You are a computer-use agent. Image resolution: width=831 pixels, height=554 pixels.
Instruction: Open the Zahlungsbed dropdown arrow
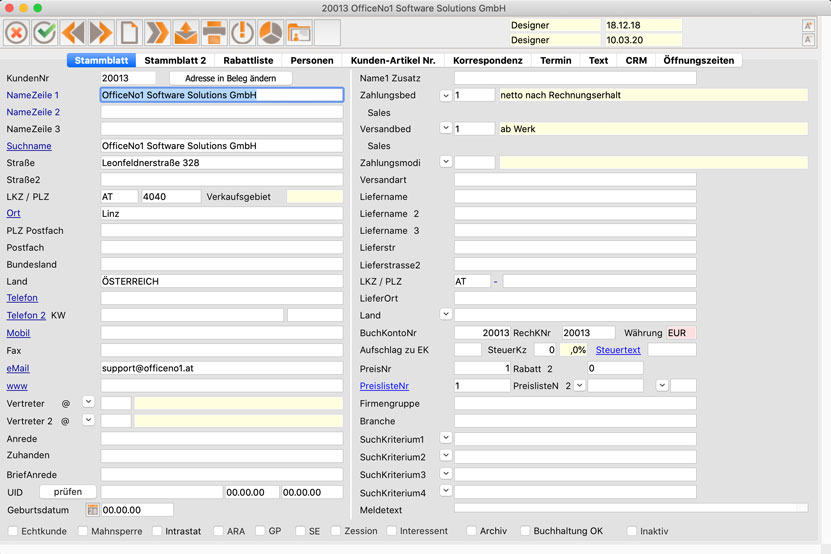(446, 95)
